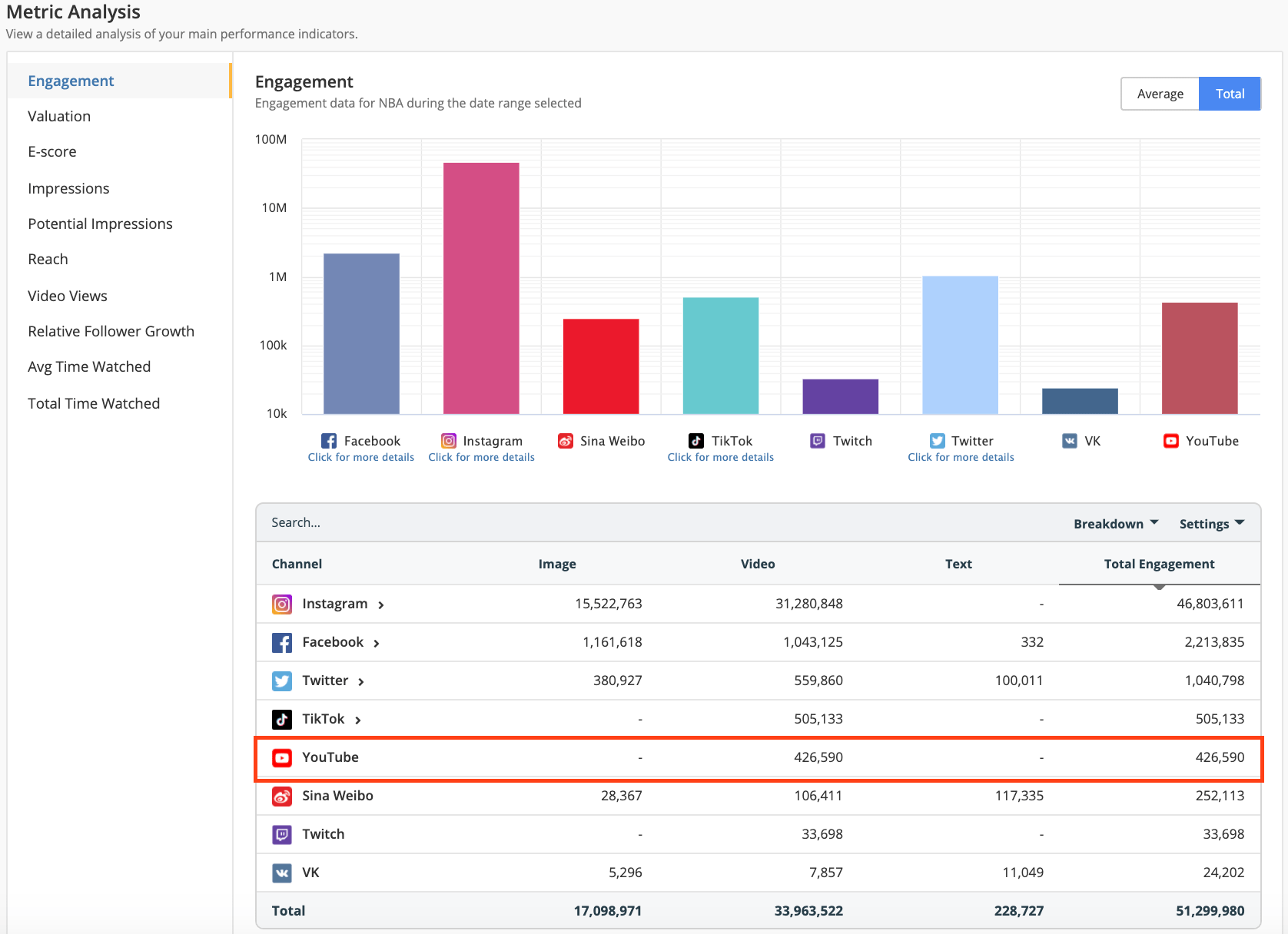This screenshot has width=1288, height=934.
Task: Click the light blue Twitter bar in the chart
Action: point(961,345)
